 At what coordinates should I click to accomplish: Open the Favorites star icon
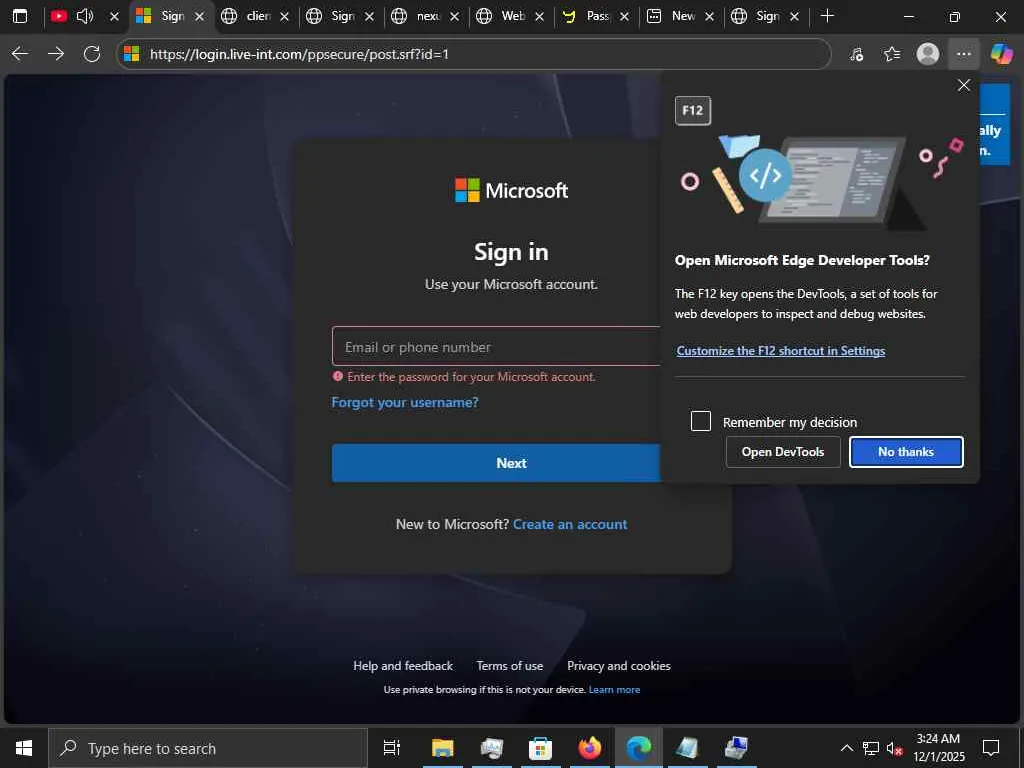pos(892,54)
